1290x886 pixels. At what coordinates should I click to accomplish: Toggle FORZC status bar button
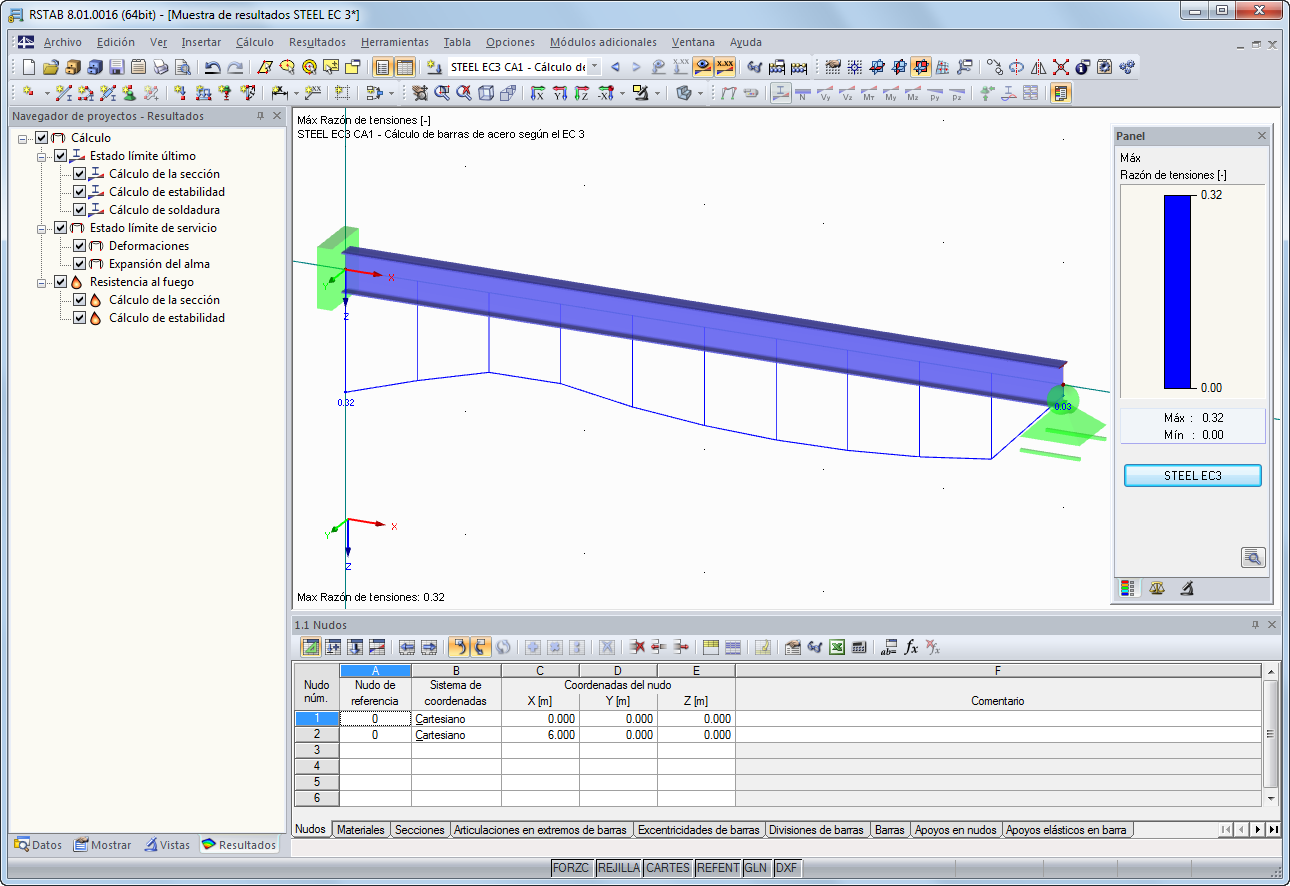(x=572, y=868)
